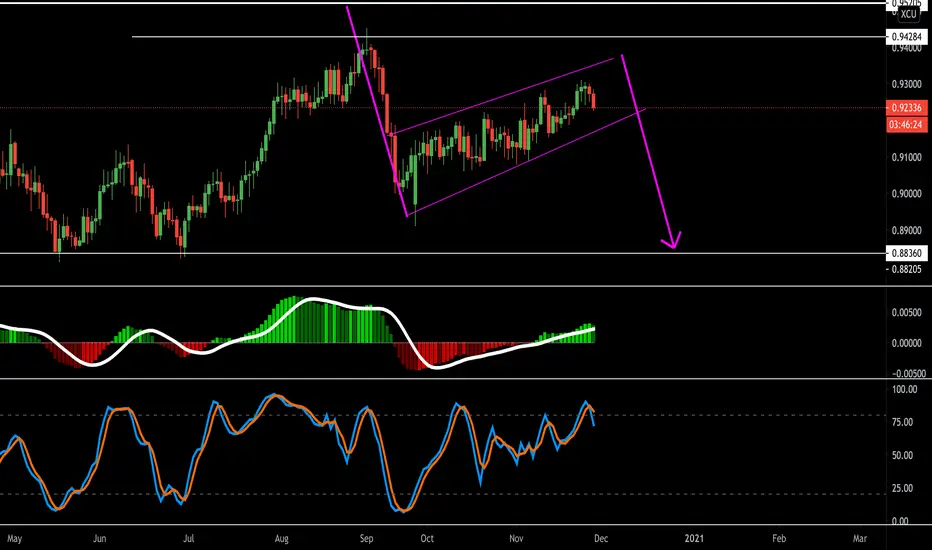Click the Aug label on time axis
Viewport: 932px width, 550px height.
[281, 539]
